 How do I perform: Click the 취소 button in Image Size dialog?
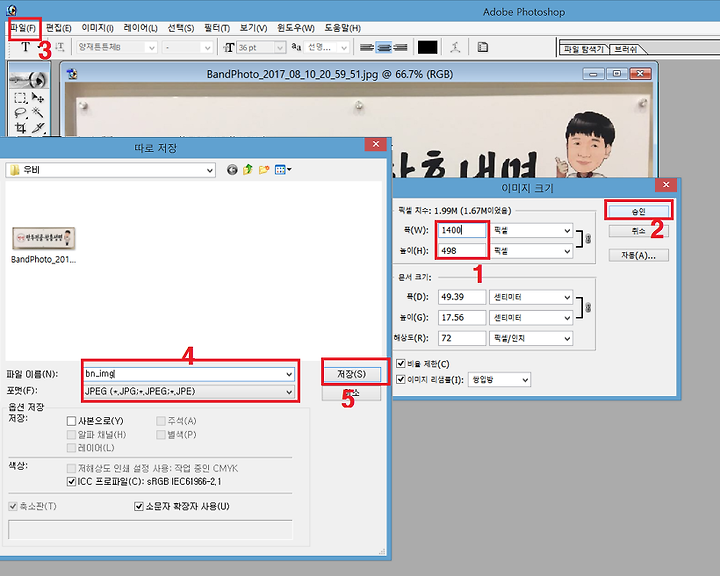(639, 231)
